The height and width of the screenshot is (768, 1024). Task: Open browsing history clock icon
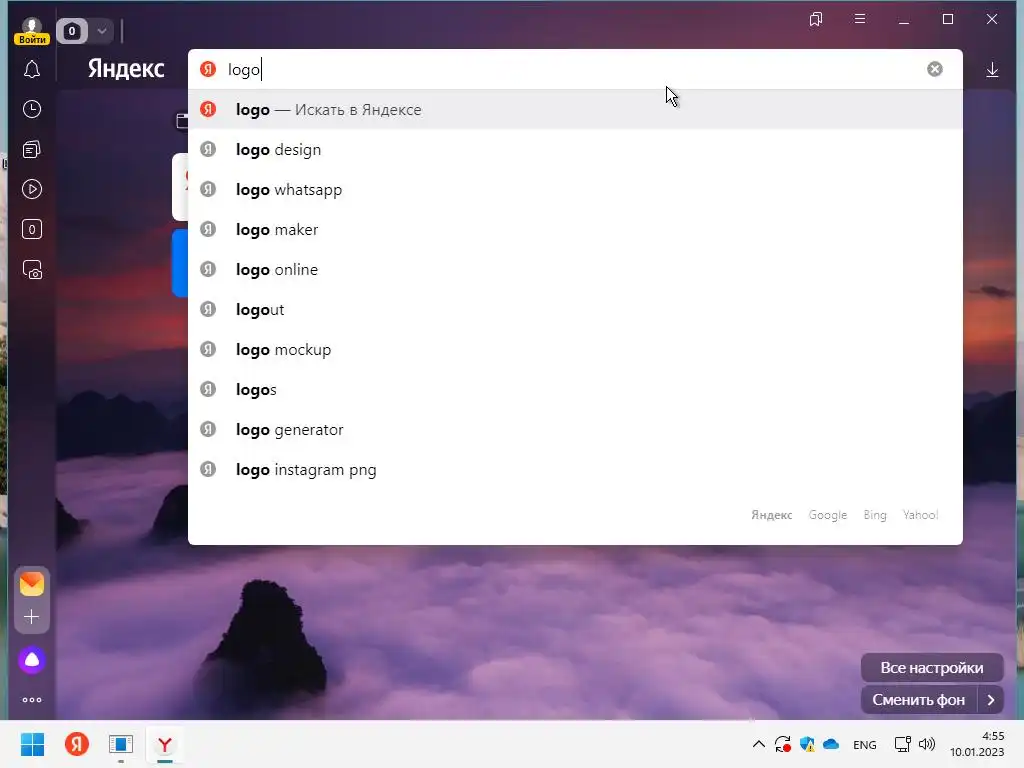click(x=31, y=109)
